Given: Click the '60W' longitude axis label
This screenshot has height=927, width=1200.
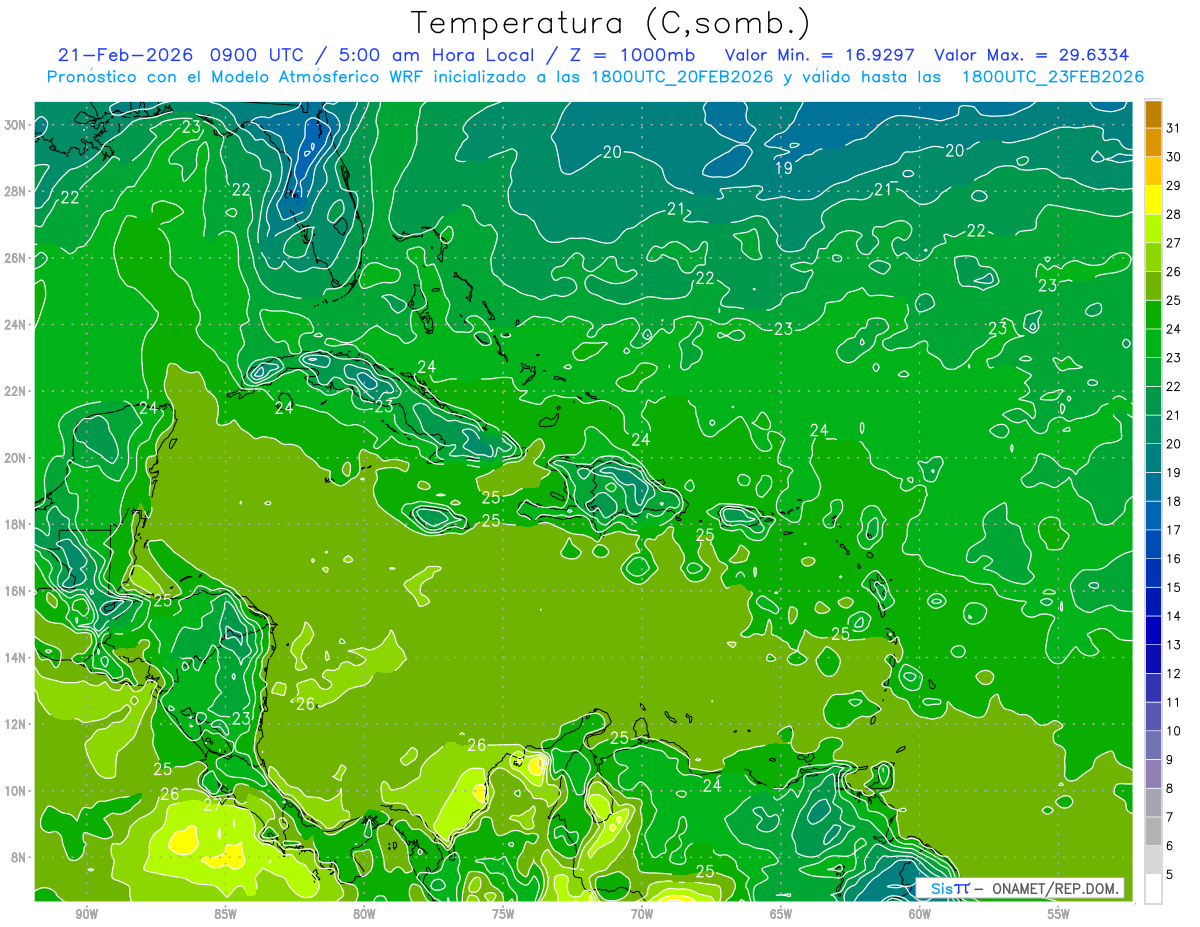Looking at the screenshot, I should (x=920, y=914).
